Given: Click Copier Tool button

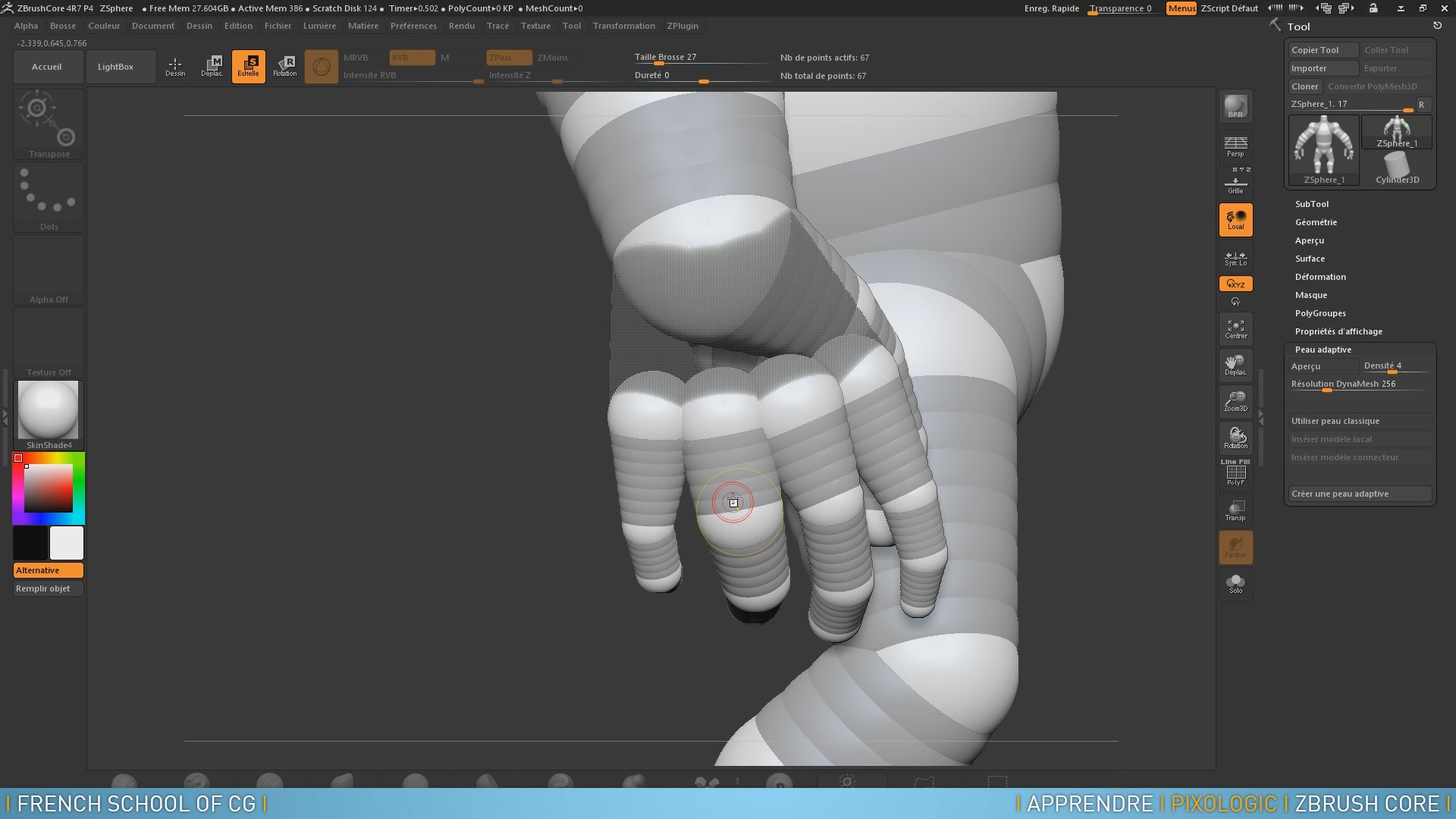Looking at the screenshot, I should (x=1323, y=50).
